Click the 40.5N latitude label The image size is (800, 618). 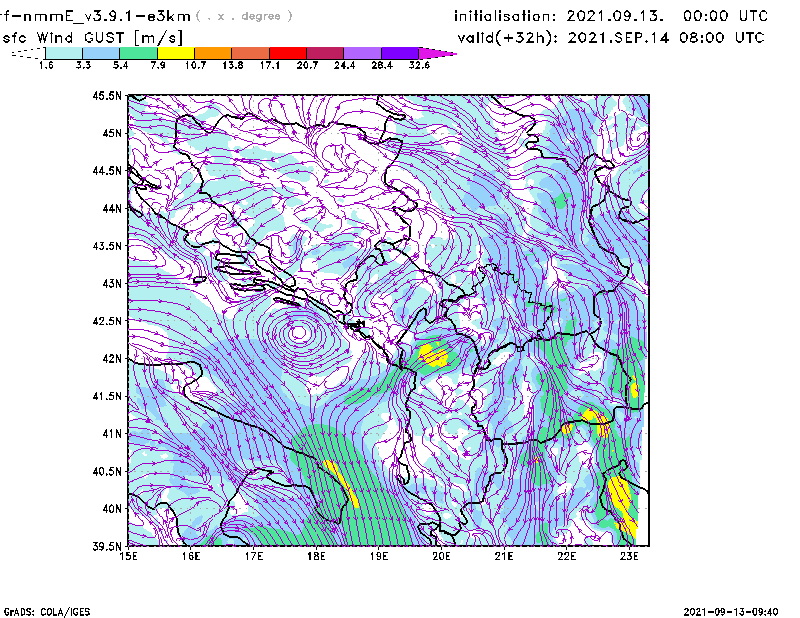pyautogui.click(x=107, y=472)
